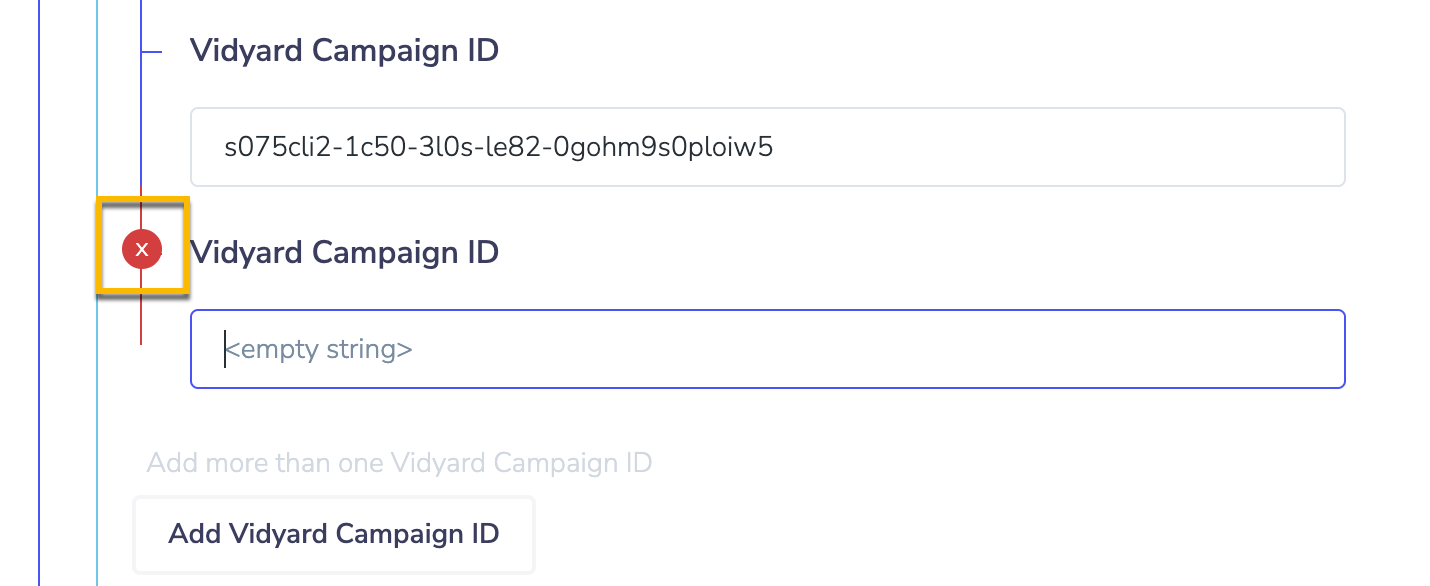Click the first Vidyard Campaign ID label

(x=344, y=50)
